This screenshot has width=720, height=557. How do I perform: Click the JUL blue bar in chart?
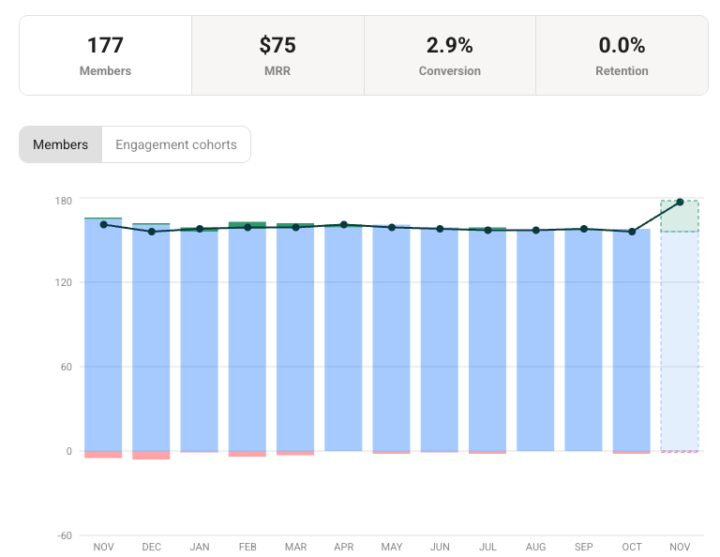[487, 340]
